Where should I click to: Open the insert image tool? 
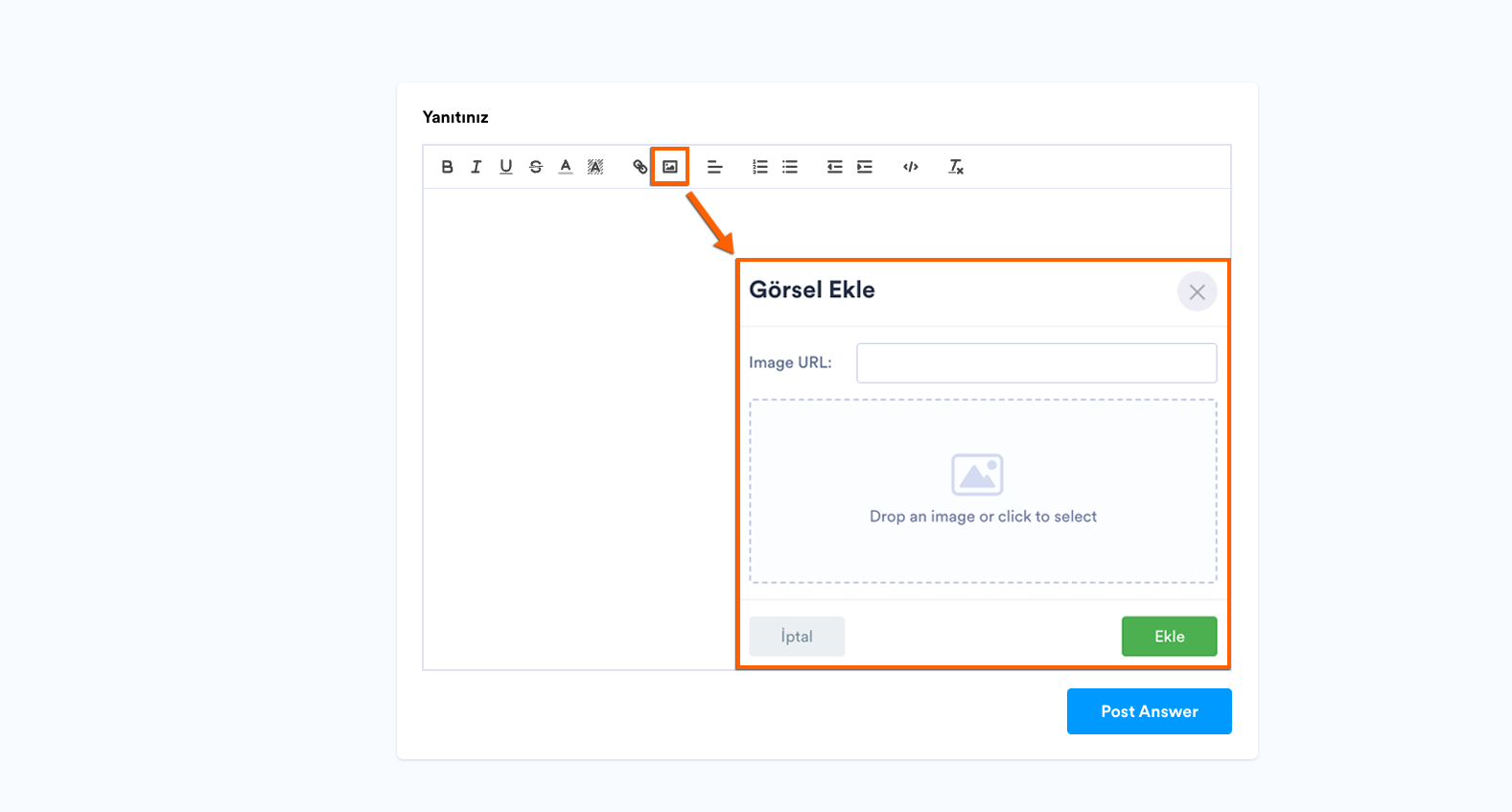(x=670, y=167)
